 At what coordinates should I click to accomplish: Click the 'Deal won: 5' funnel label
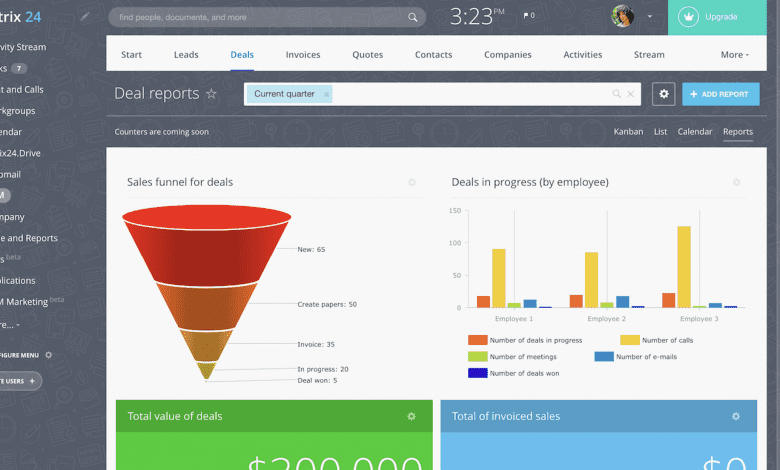click(317, 380)
